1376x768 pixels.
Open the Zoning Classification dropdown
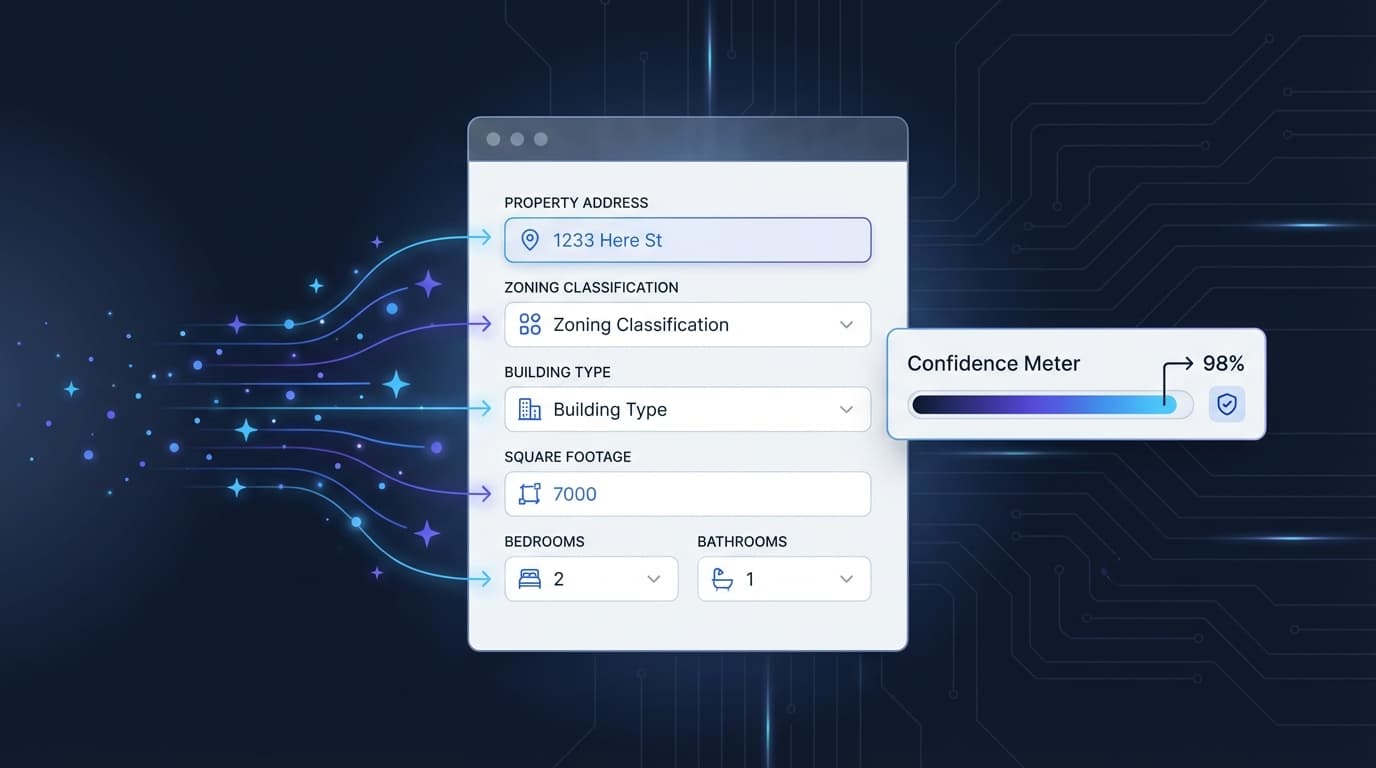[847, 324]
